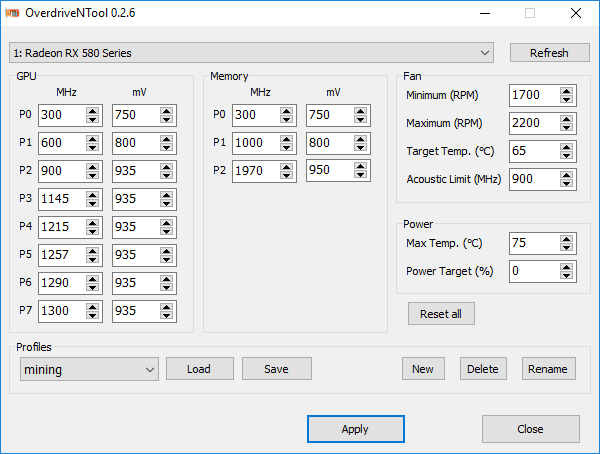Viewport: 600px width, 454px height.
Task: Decrease GPU P7 mV with down arrow
Action: 166,315
